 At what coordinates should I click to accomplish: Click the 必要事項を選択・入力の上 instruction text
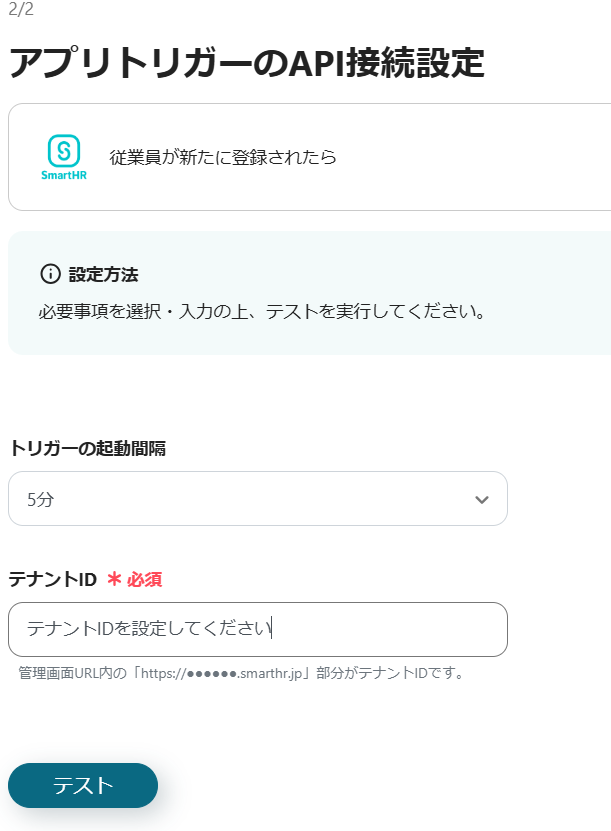[x=262, y=310]
